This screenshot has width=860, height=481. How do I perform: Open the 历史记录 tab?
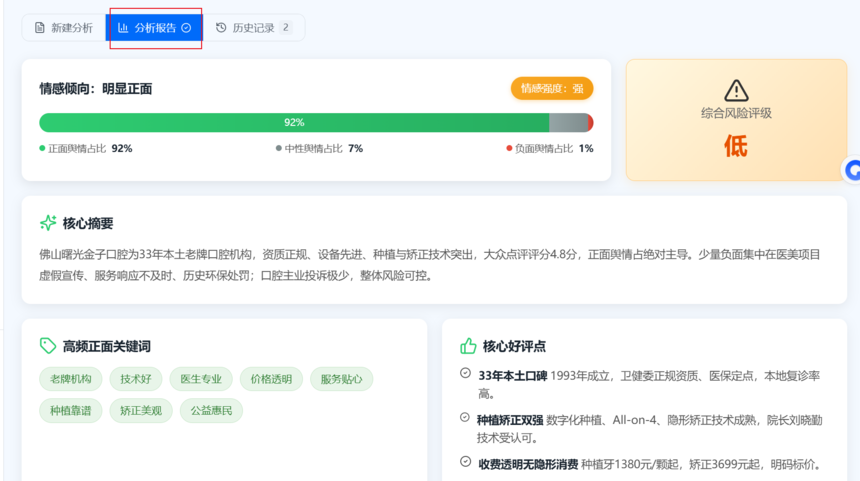tap(253, 28)
